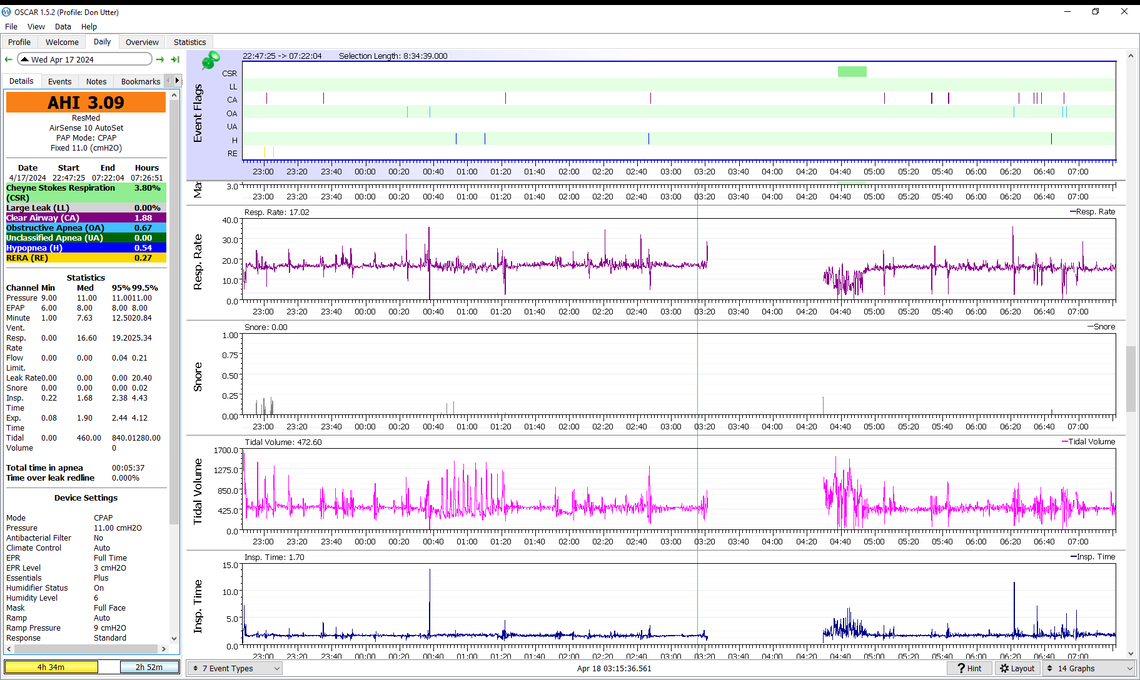Open the Bookmarks sub-tab
This screenshot has width=1140, height=680.
coord(140,81)
